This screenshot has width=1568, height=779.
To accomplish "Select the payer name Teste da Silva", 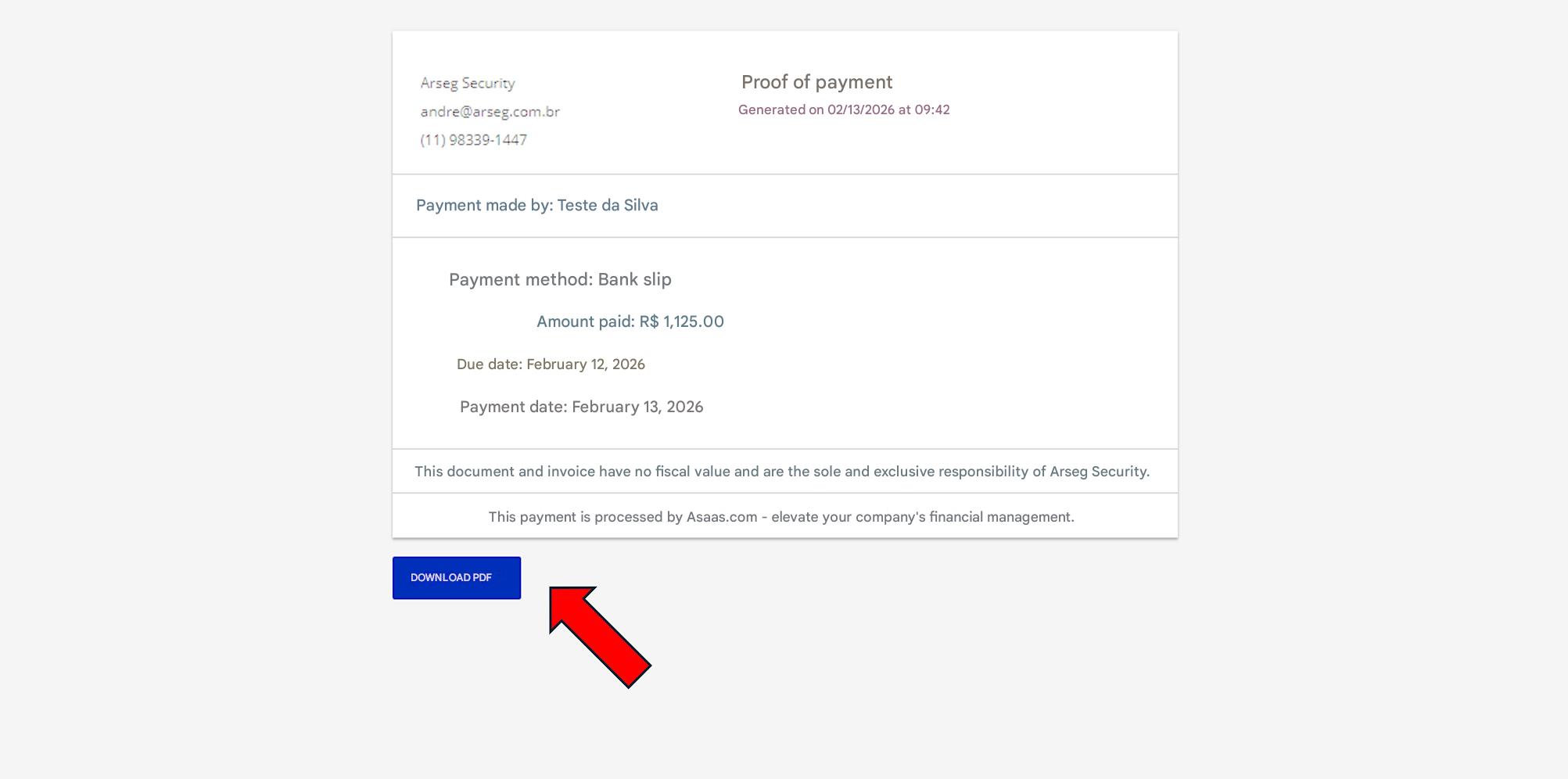I will click(608, 206).
